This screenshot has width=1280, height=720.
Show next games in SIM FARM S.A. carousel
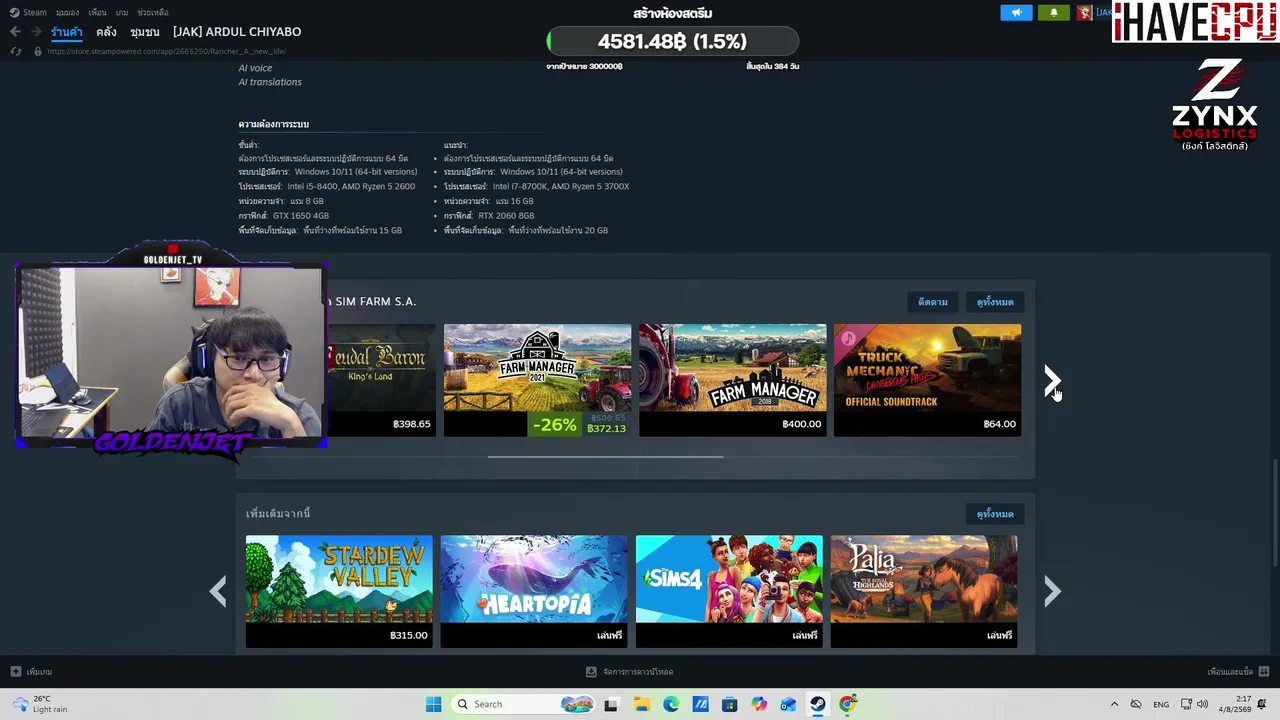(1051, 380)
